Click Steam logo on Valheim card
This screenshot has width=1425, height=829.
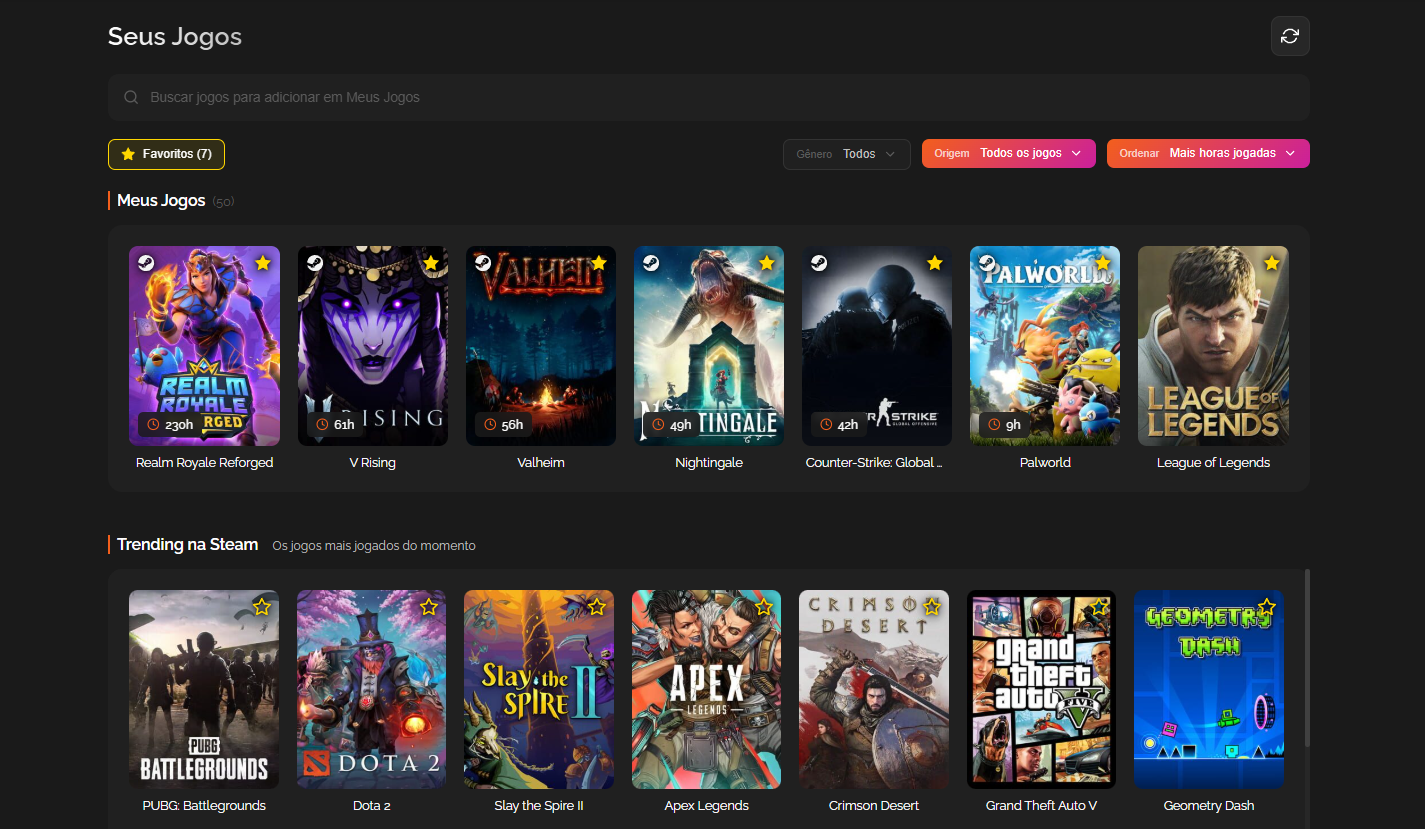pyautogui.click(x=483, y=263)
